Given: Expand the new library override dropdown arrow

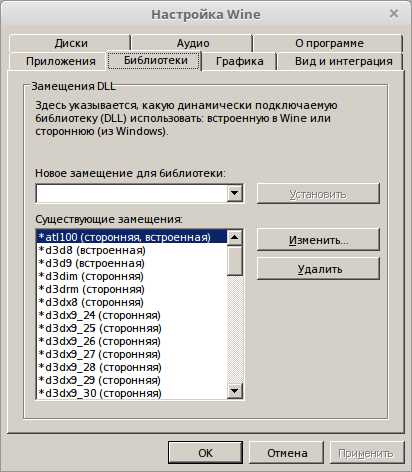Looking at the screenshot, I should coord(235,193).
